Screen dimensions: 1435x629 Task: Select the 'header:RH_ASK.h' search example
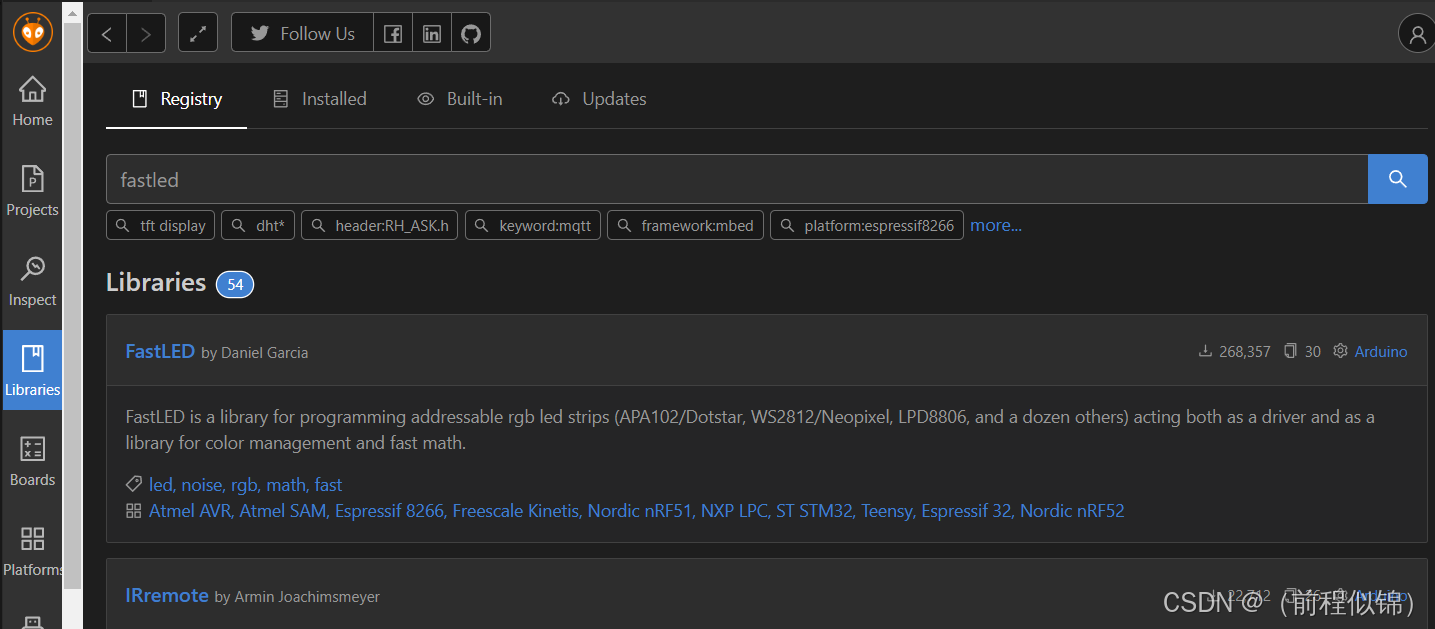380,226
